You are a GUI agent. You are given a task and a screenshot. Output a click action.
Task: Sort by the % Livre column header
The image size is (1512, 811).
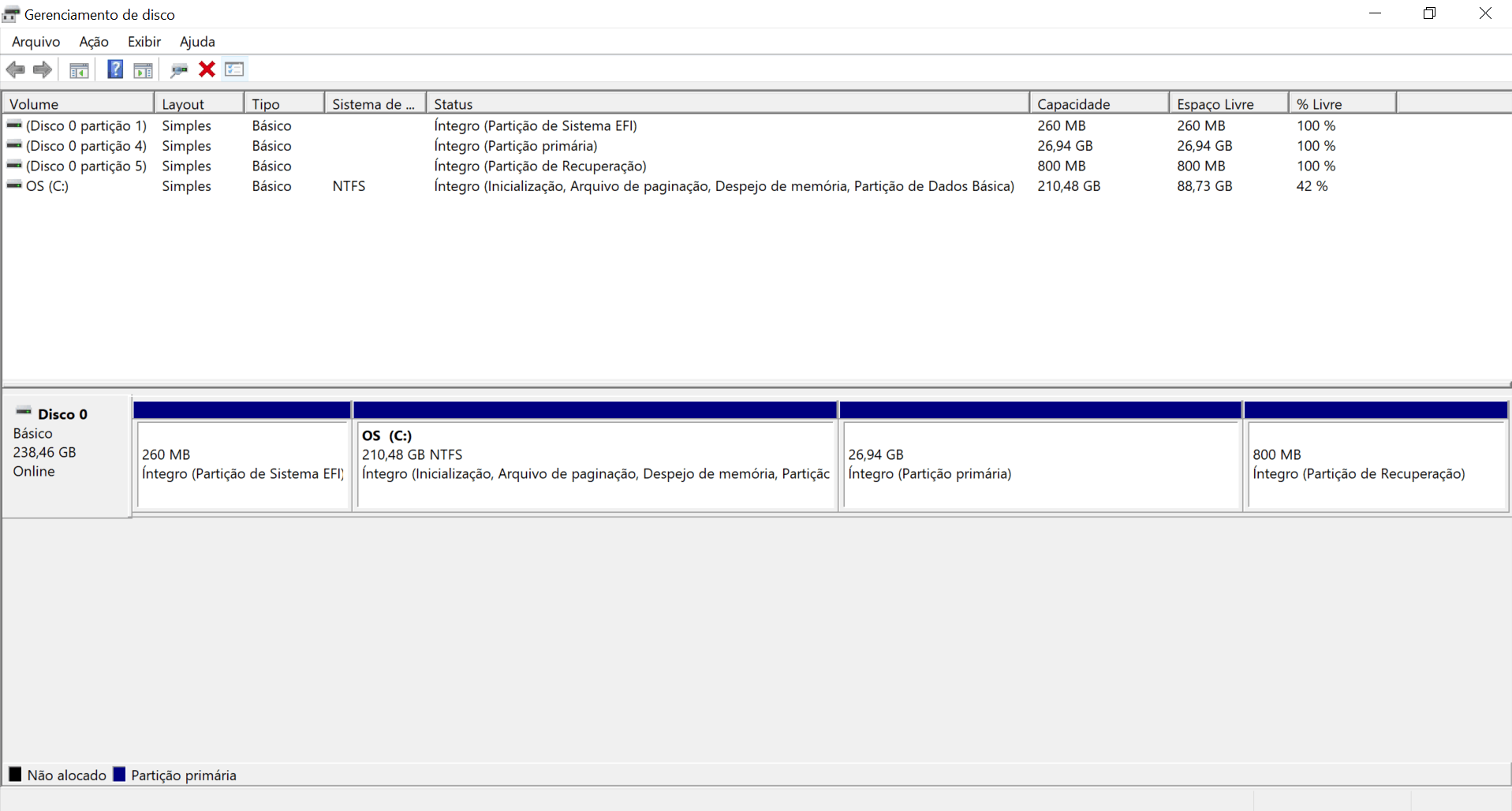click(1342, 103)
